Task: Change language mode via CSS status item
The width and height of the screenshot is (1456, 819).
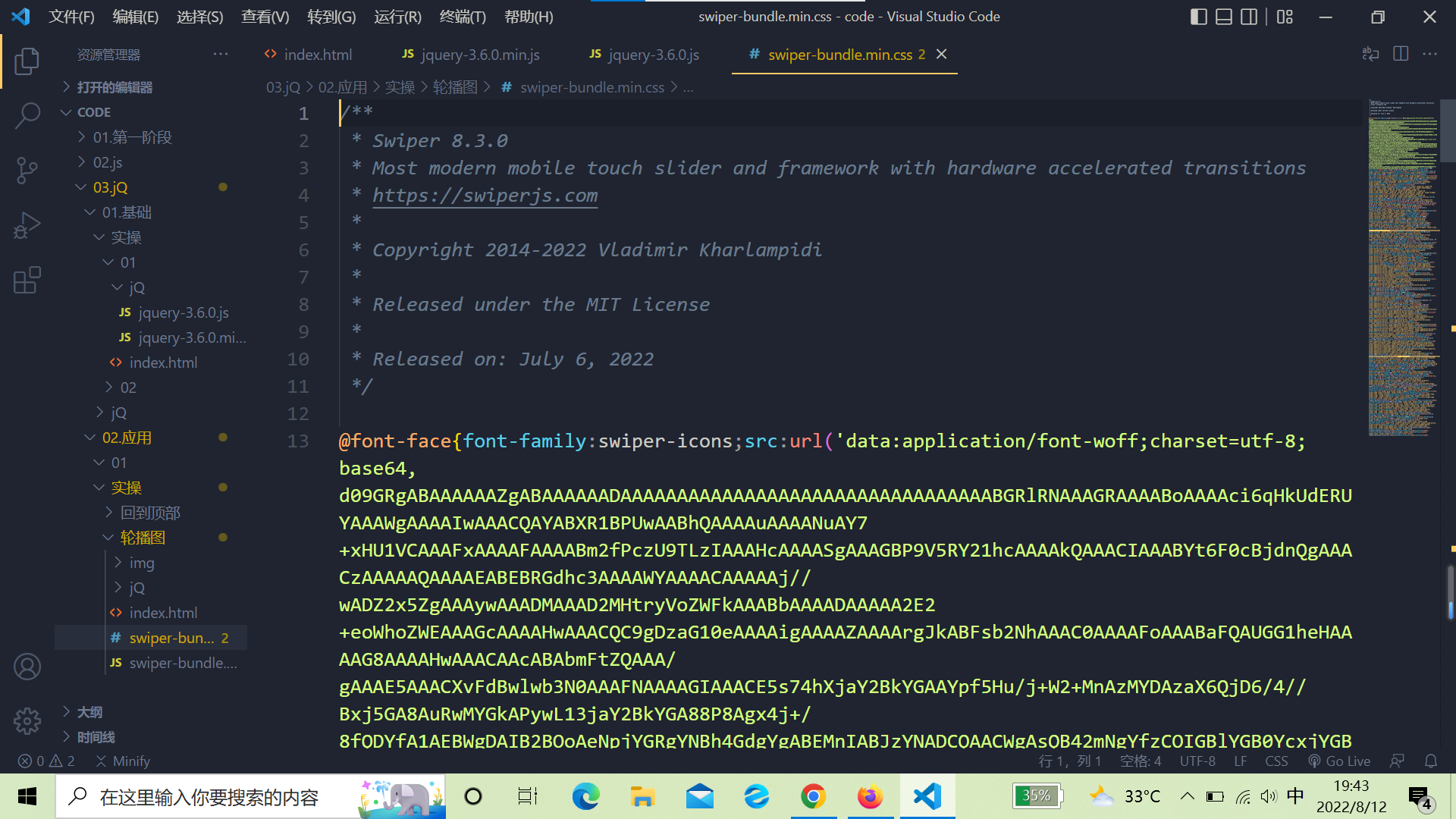Action: pyautogui.click(x=1276, y=761)
